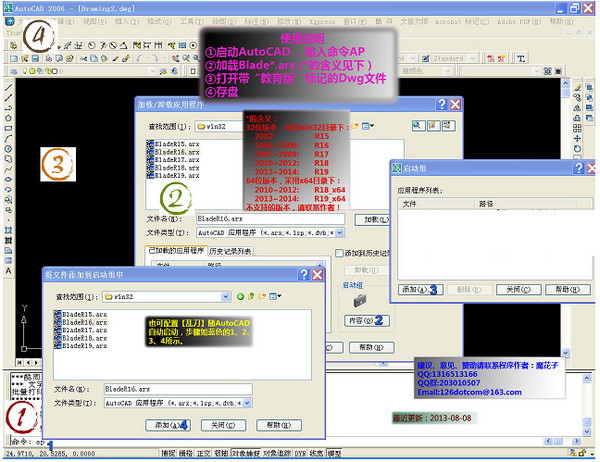Click the 内容(O) button under startup suite
The height and width of the screenshot is (462, 600).
364,320
